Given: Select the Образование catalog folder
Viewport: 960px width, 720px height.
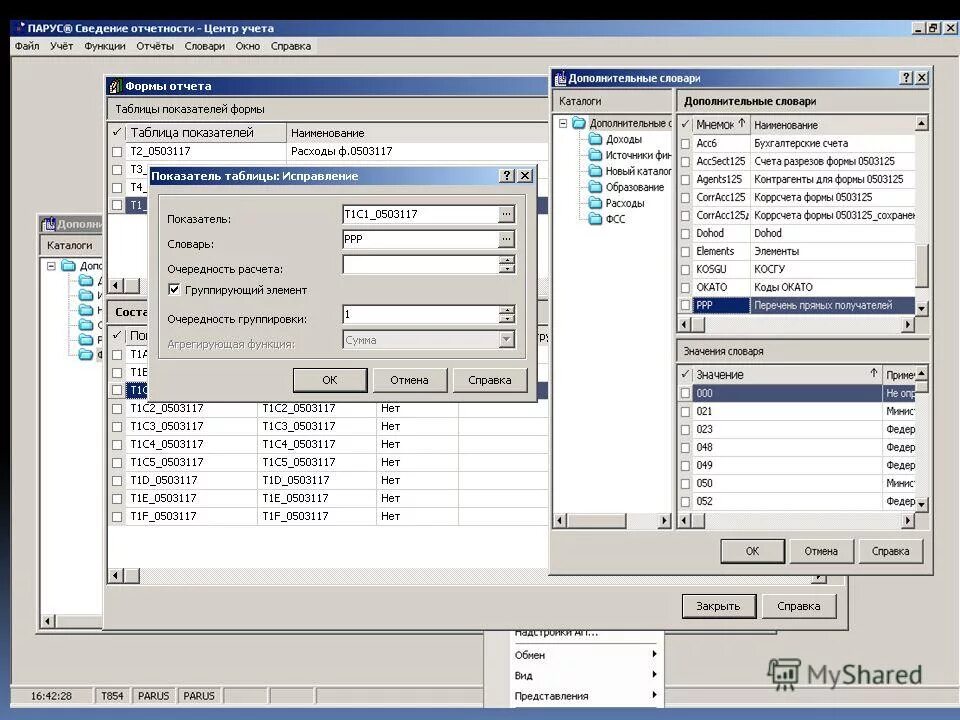Looking at the screenshot, I should click(x=634, y=187).
